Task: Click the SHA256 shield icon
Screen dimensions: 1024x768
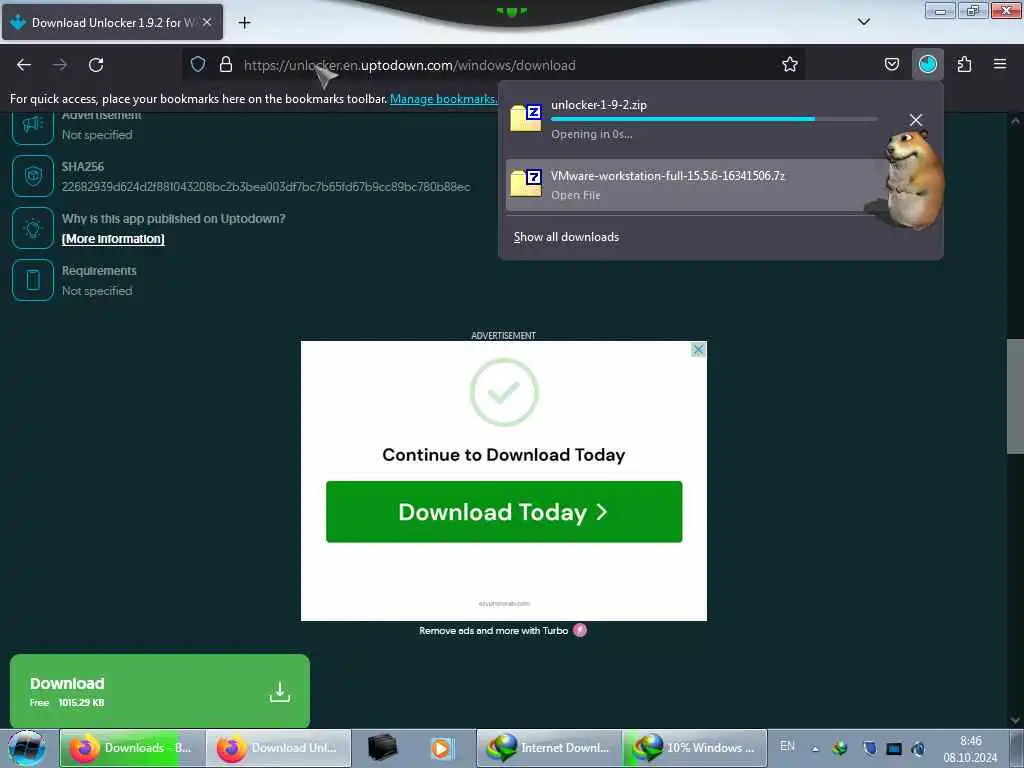Action: coord(33,176)
